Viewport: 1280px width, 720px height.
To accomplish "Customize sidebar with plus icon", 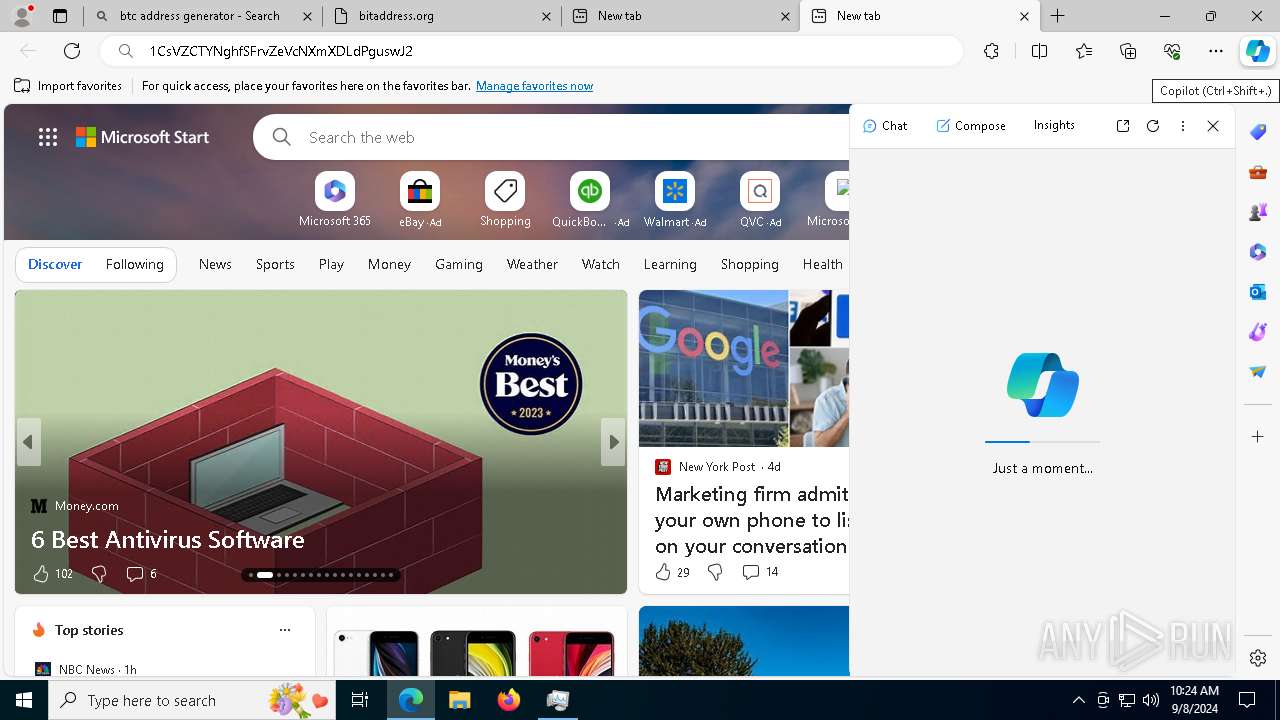I will 1258,437.
